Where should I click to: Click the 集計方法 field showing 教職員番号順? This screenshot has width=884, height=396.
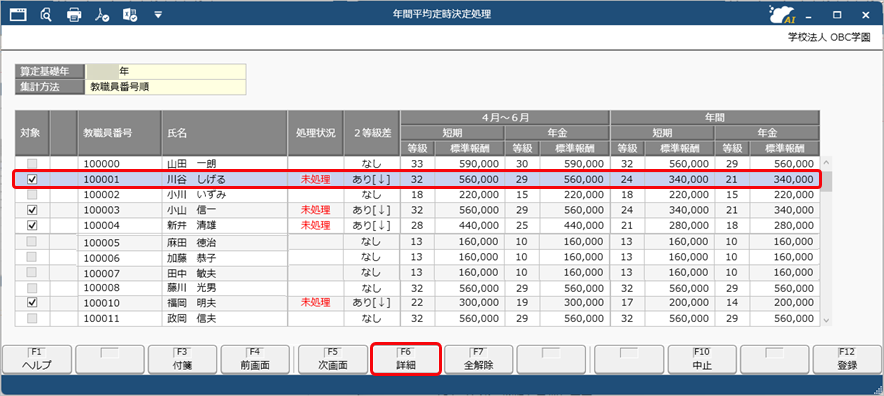click(166, 87)
